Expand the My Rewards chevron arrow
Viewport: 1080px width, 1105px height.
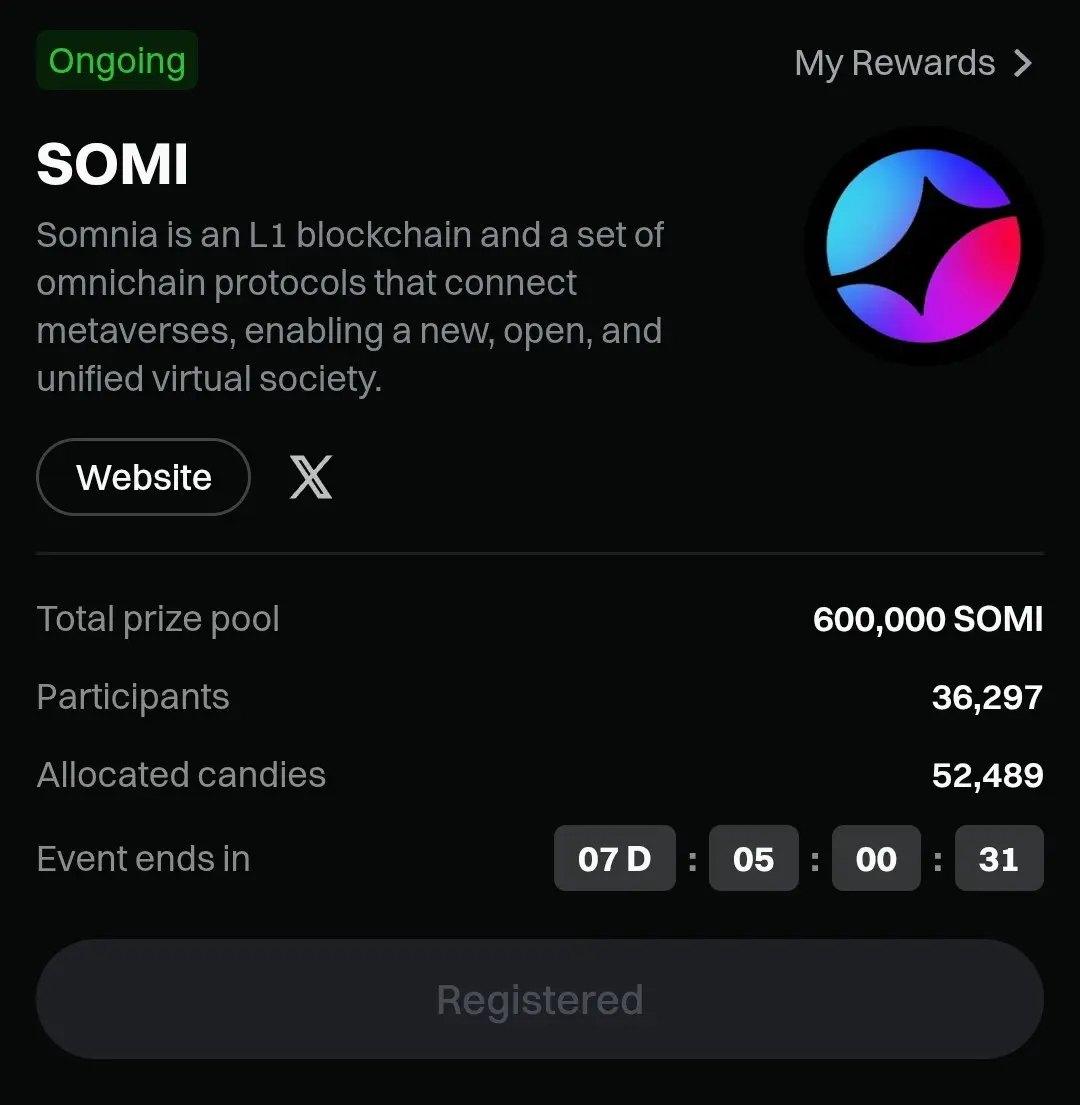tap(1023, 63)
